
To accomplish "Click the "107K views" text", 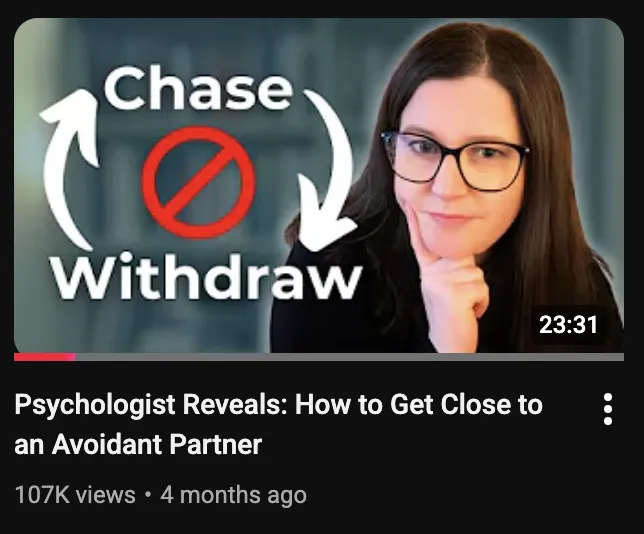I will tap(75, 495).
